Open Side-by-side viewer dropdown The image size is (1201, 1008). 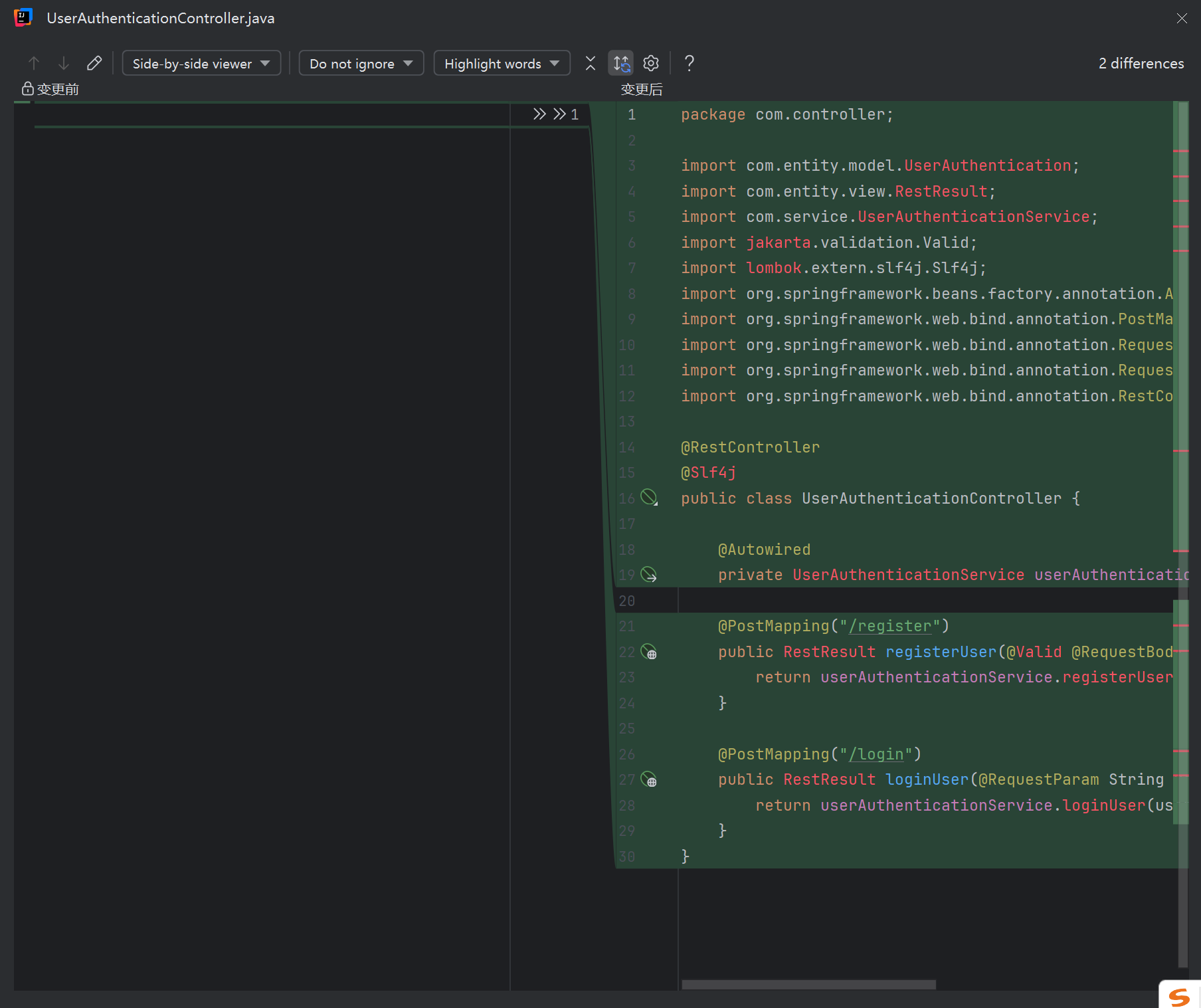coord(201,63)
